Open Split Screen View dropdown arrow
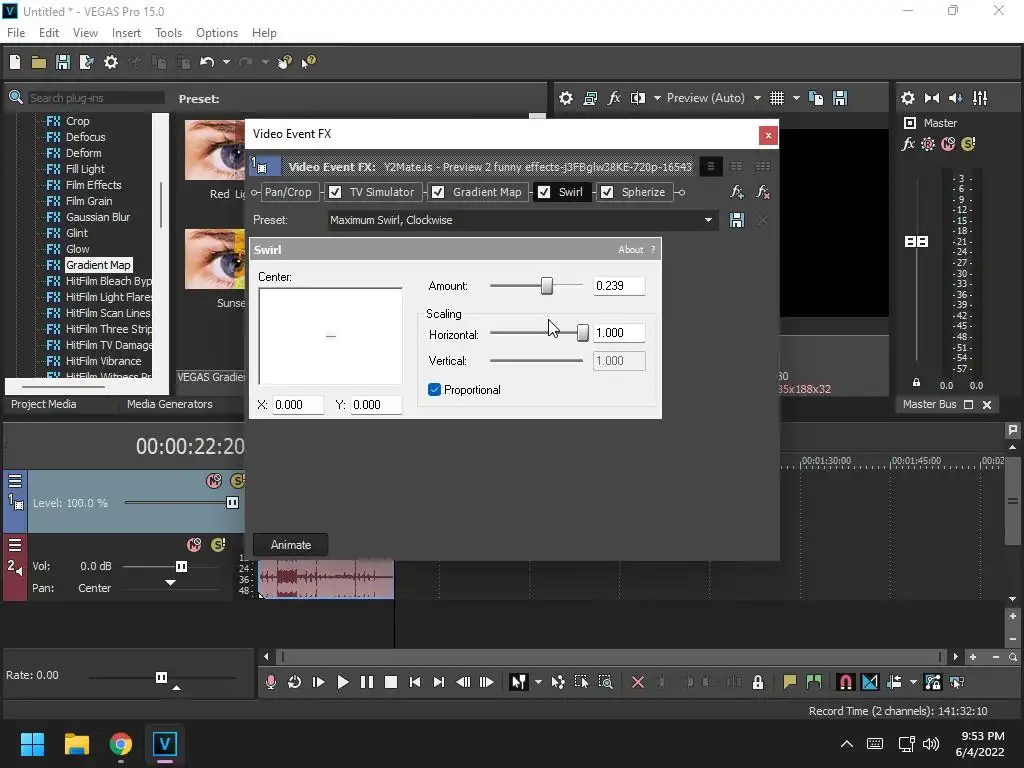 pos(657,98)
